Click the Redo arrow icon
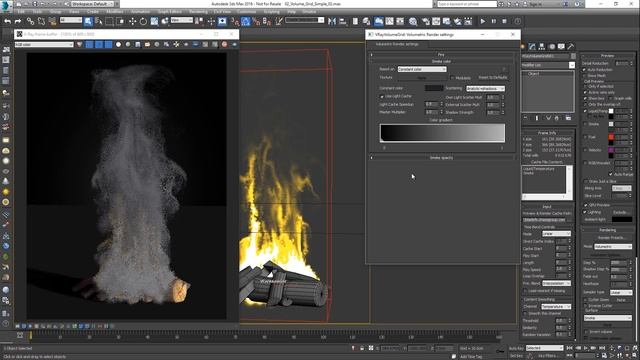The image size is (640, 360). click(18, 21)
